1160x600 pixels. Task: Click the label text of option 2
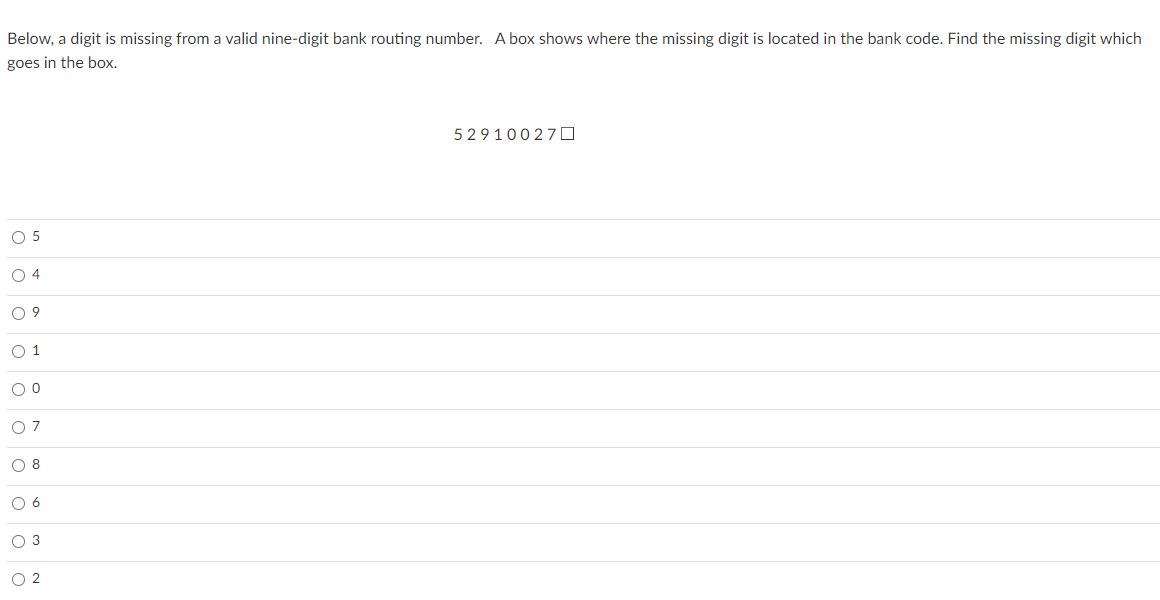[x=35, y=578]
